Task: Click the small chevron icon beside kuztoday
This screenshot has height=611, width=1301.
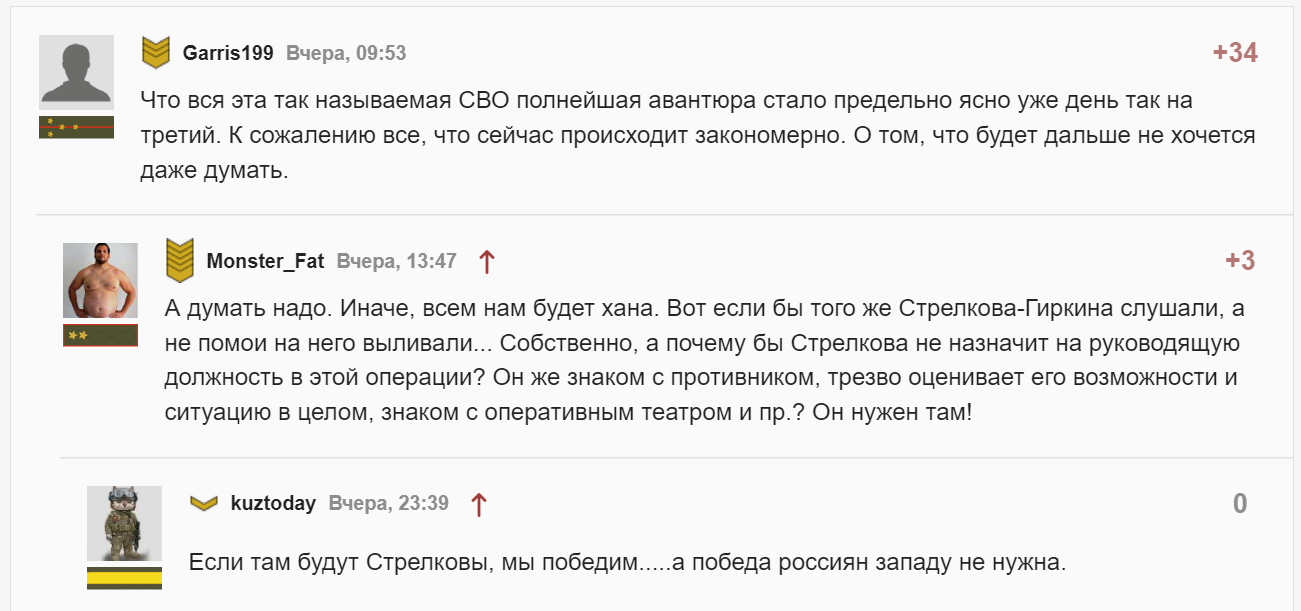Action: [204, 503]
